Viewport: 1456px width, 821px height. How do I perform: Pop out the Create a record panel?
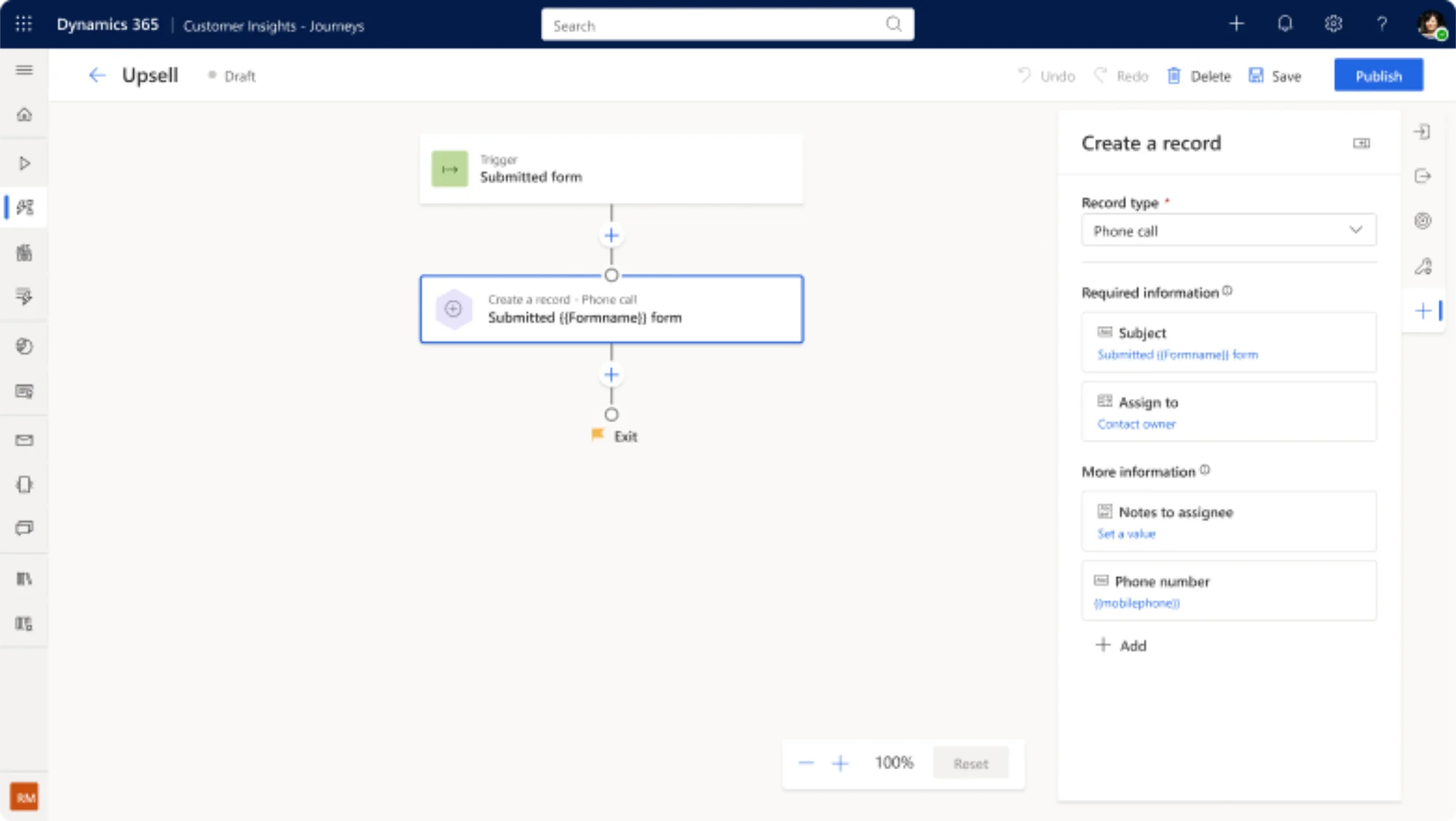click(1362, 143)
